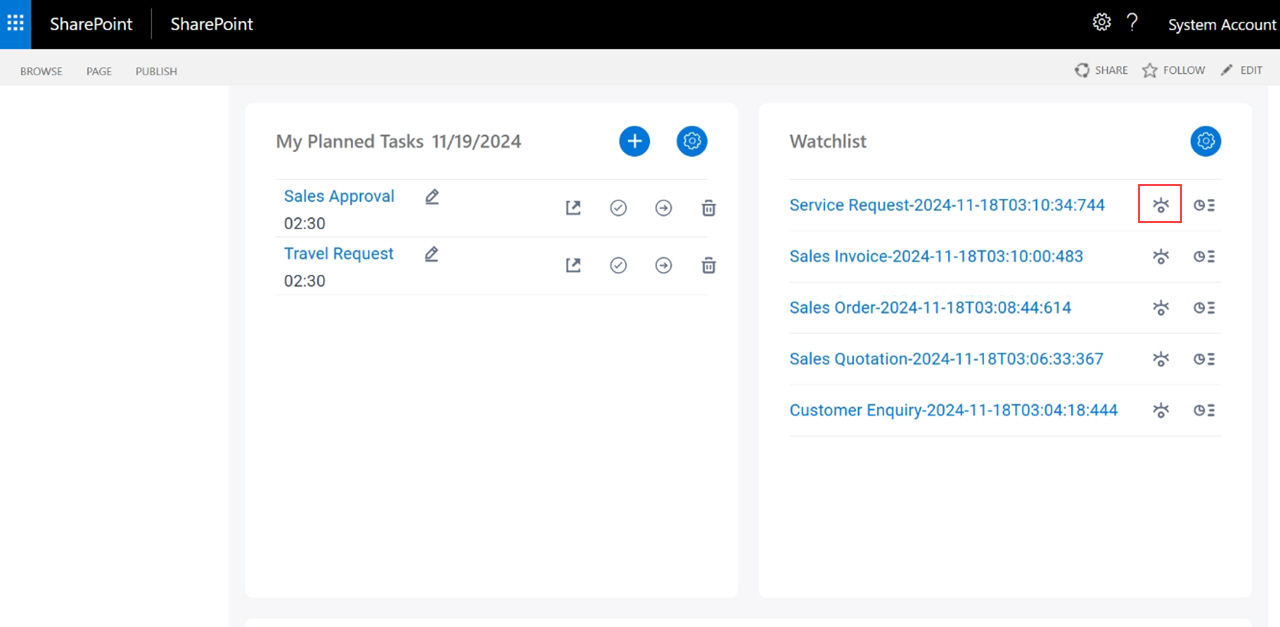Unwatch the Sales Order item
The height and width of the screenshot is (627, 1280).
pos(1160,308)
